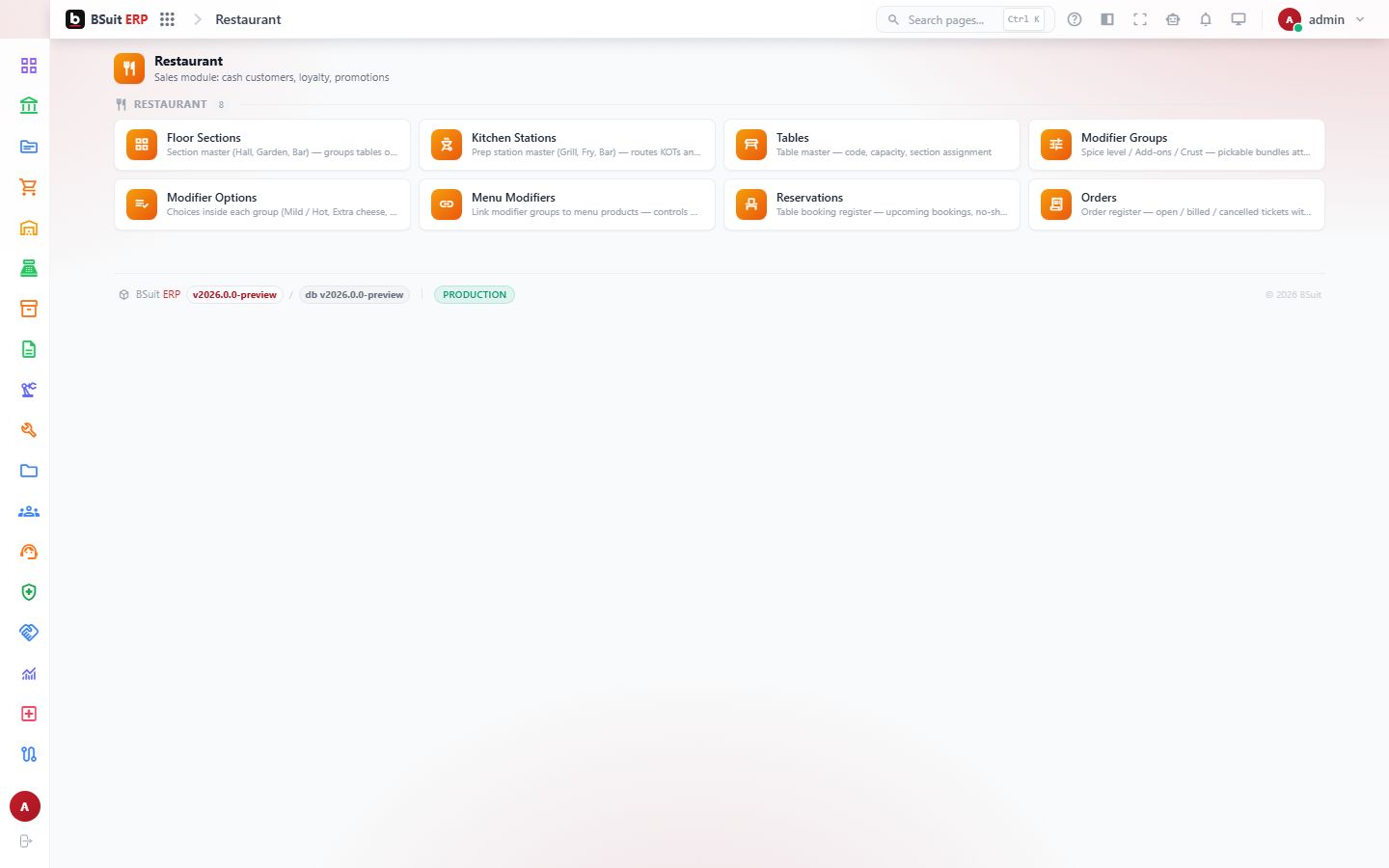Open the Reservations card

[x=872, y=204]
